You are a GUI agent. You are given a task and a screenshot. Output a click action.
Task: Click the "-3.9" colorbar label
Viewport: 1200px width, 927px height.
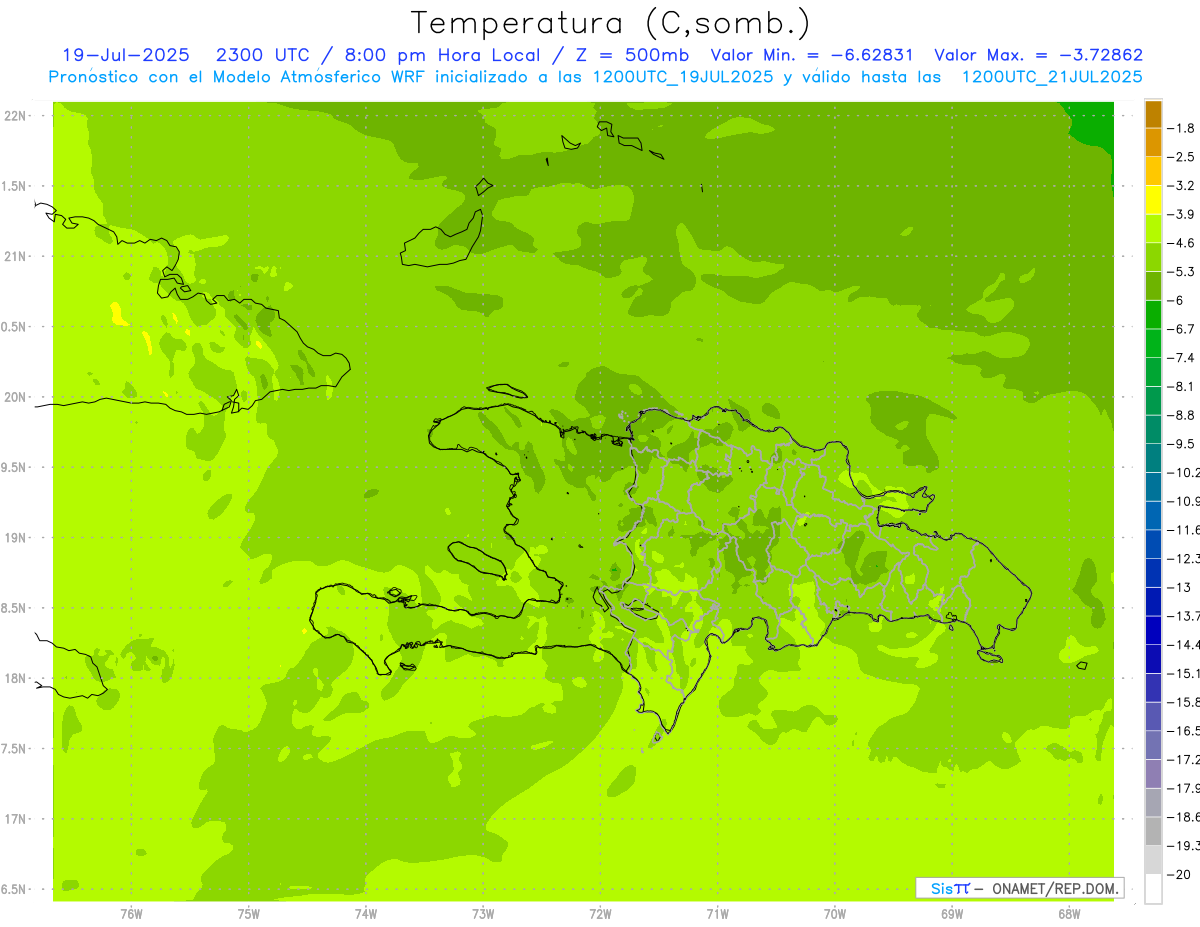(1180, 214)
